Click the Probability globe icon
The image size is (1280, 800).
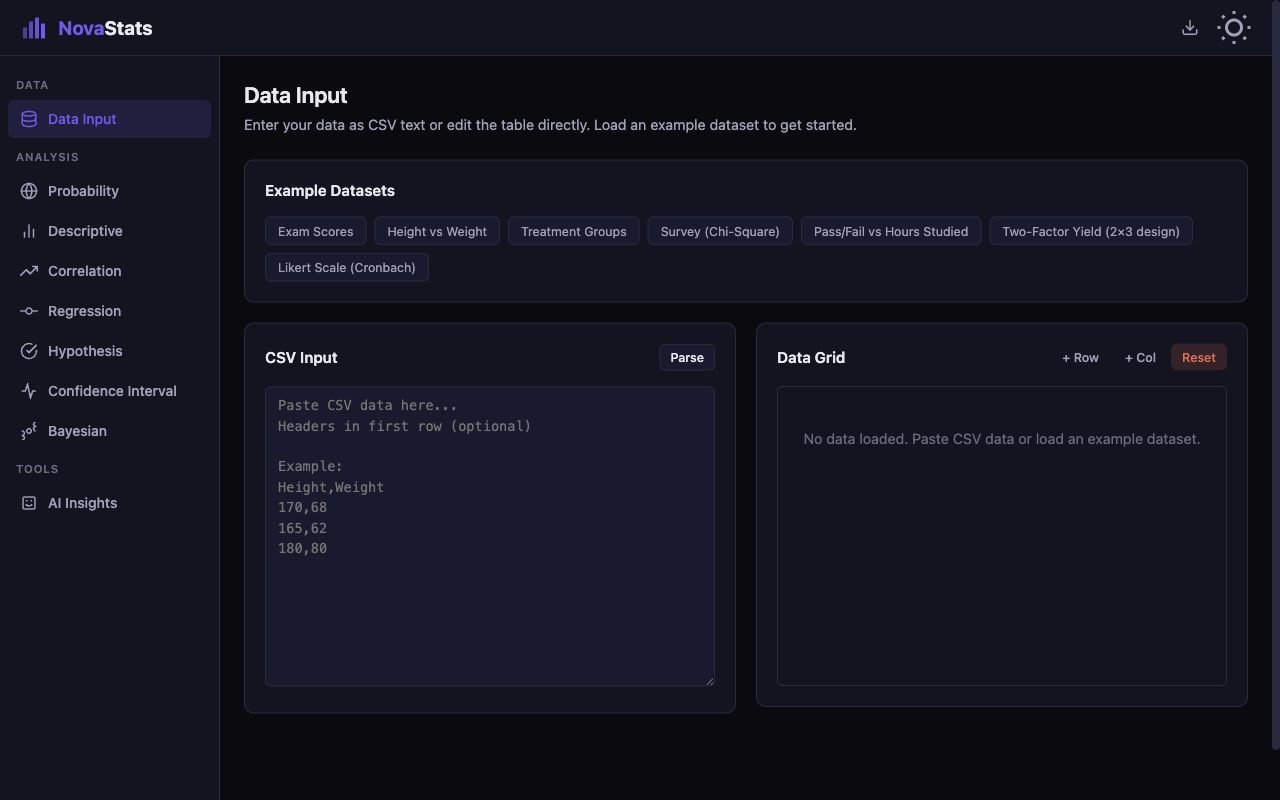(x=29, y=191)
